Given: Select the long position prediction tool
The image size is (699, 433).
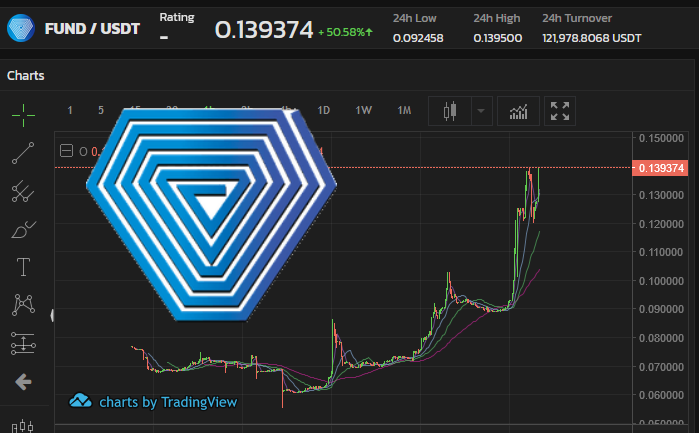Looking at the screenshot, I should [x=23, y=343].
